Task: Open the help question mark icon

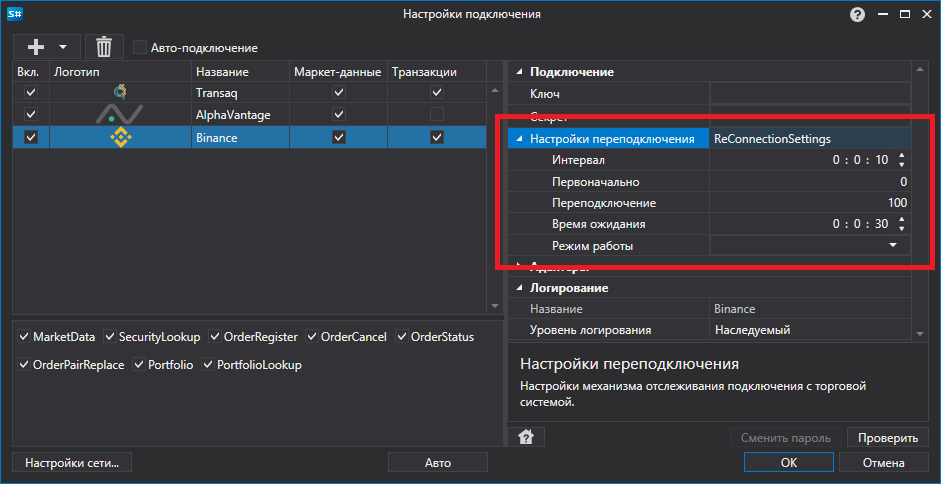Action: [x=858, y=14]
